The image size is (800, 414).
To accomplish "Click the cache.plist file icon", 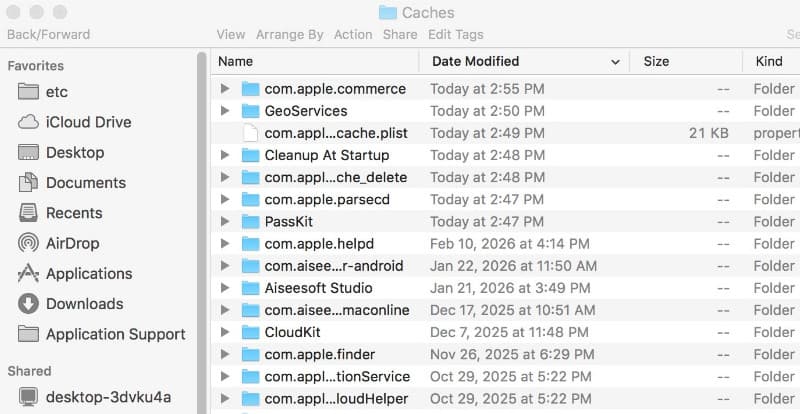I will pyautogui.click(x=251, y=133).
